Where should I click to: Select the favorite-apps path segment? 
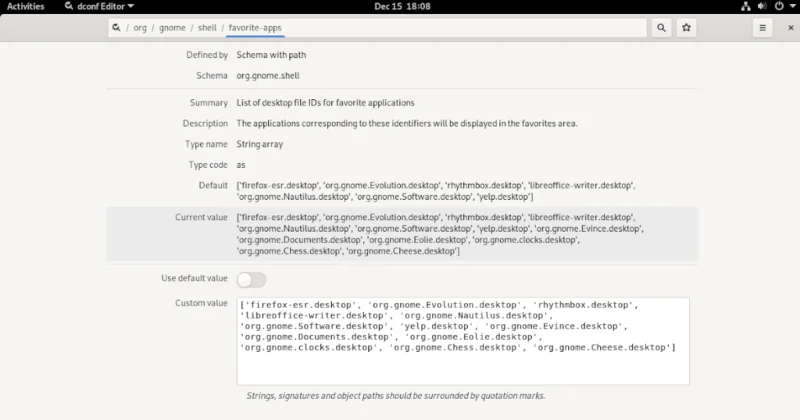point(255,28)
